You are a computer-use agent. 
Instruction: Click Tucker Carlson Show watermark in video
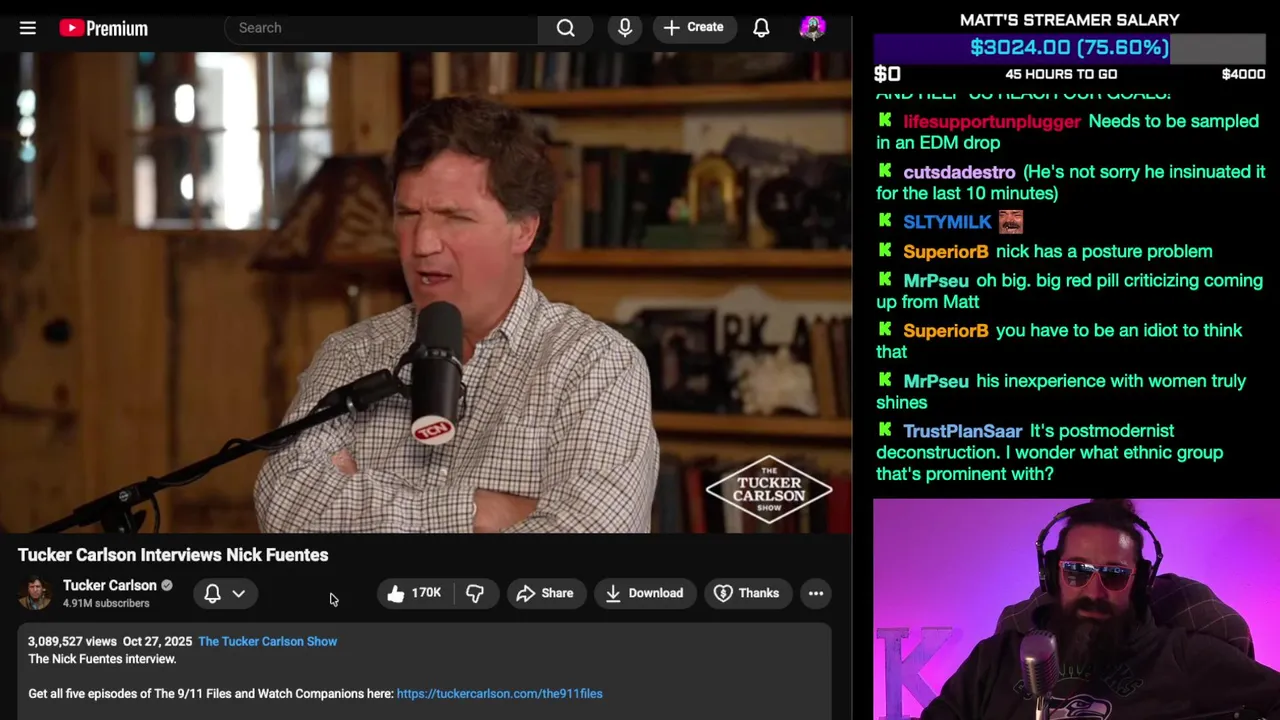[x=769, y=489]
